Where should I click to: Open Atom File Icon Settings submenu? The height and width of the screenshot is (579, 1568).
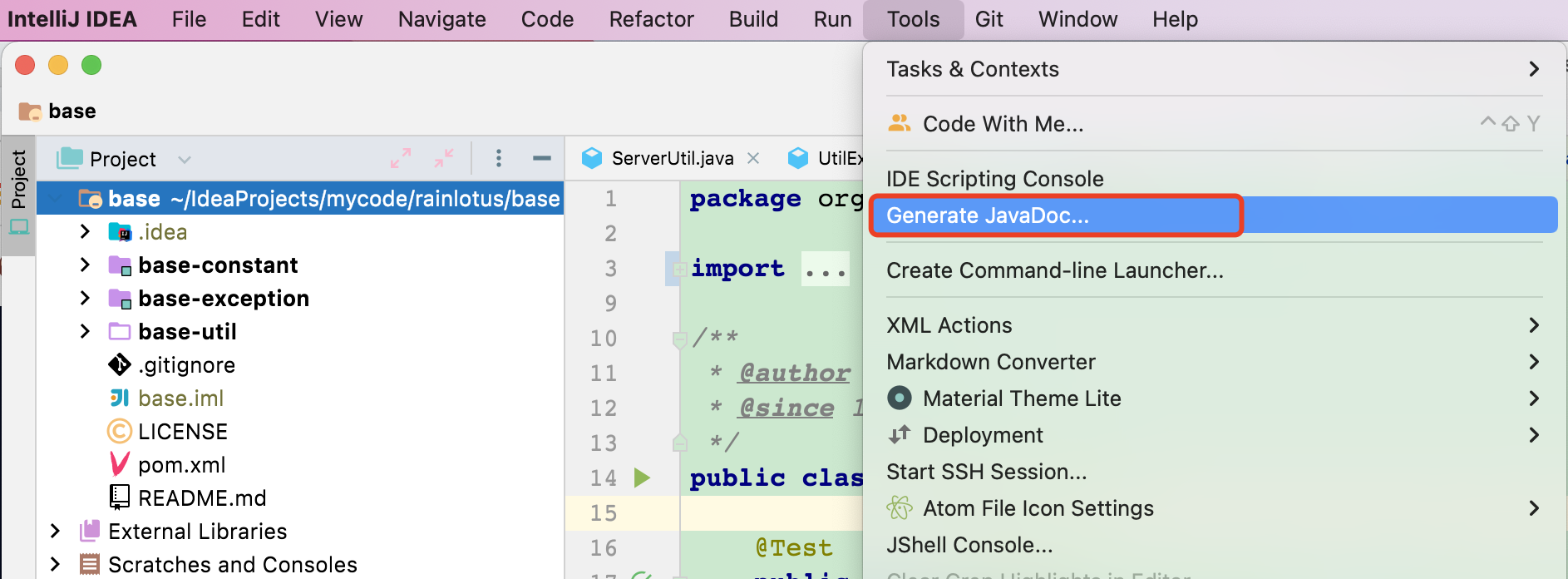point(1214,508)
